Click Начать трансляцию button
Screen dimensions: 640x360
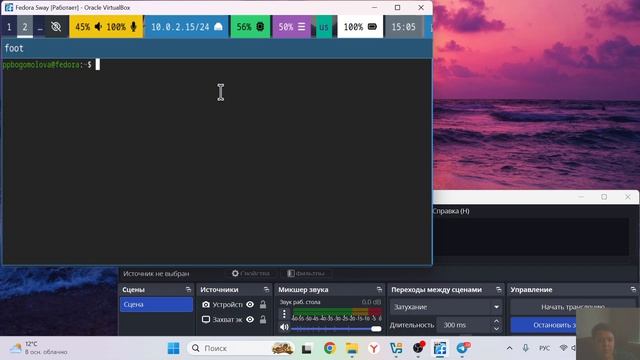pos(573,307)
